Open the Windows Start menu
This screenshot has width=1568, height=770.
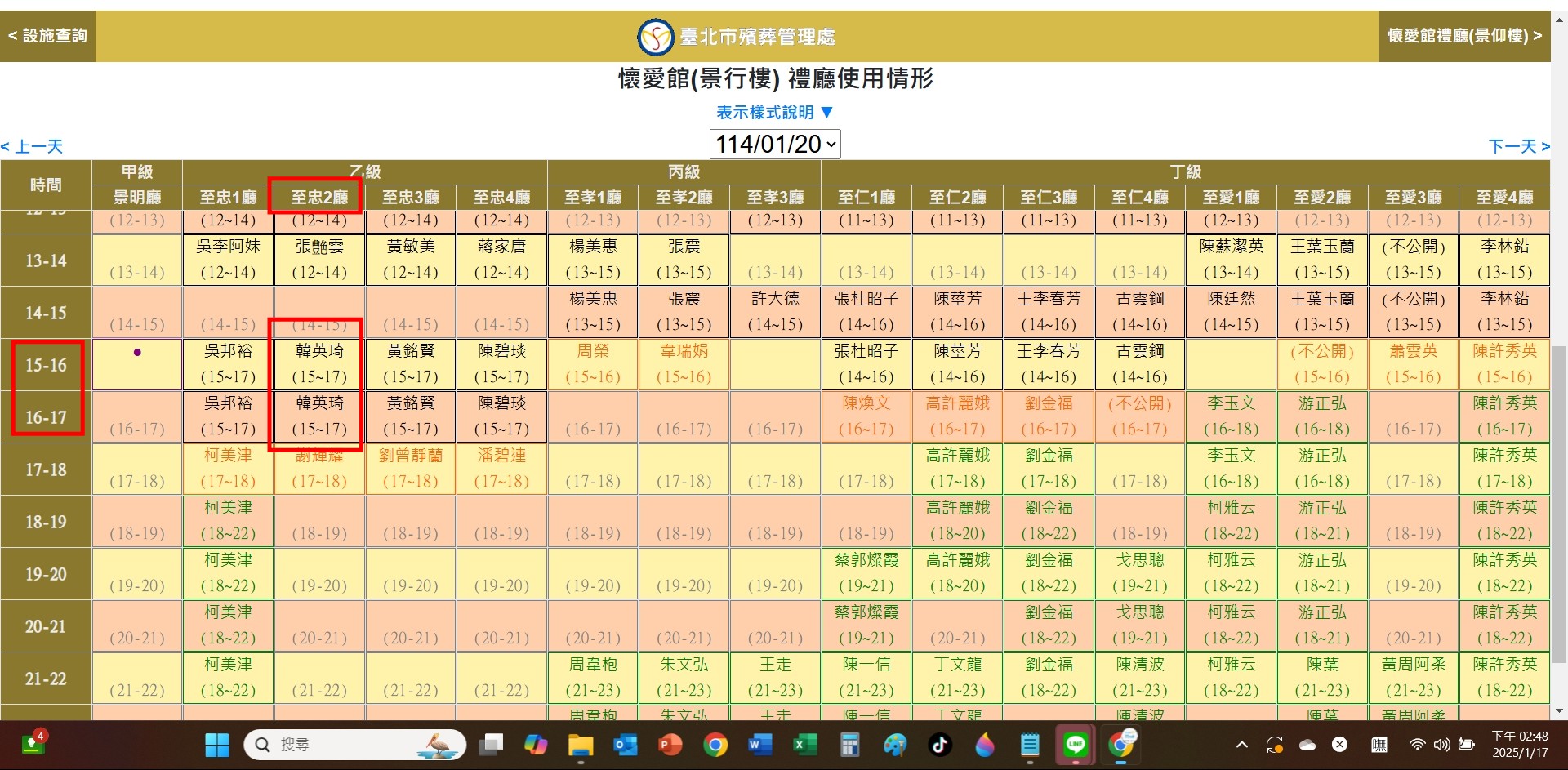[x=216, y=745]
